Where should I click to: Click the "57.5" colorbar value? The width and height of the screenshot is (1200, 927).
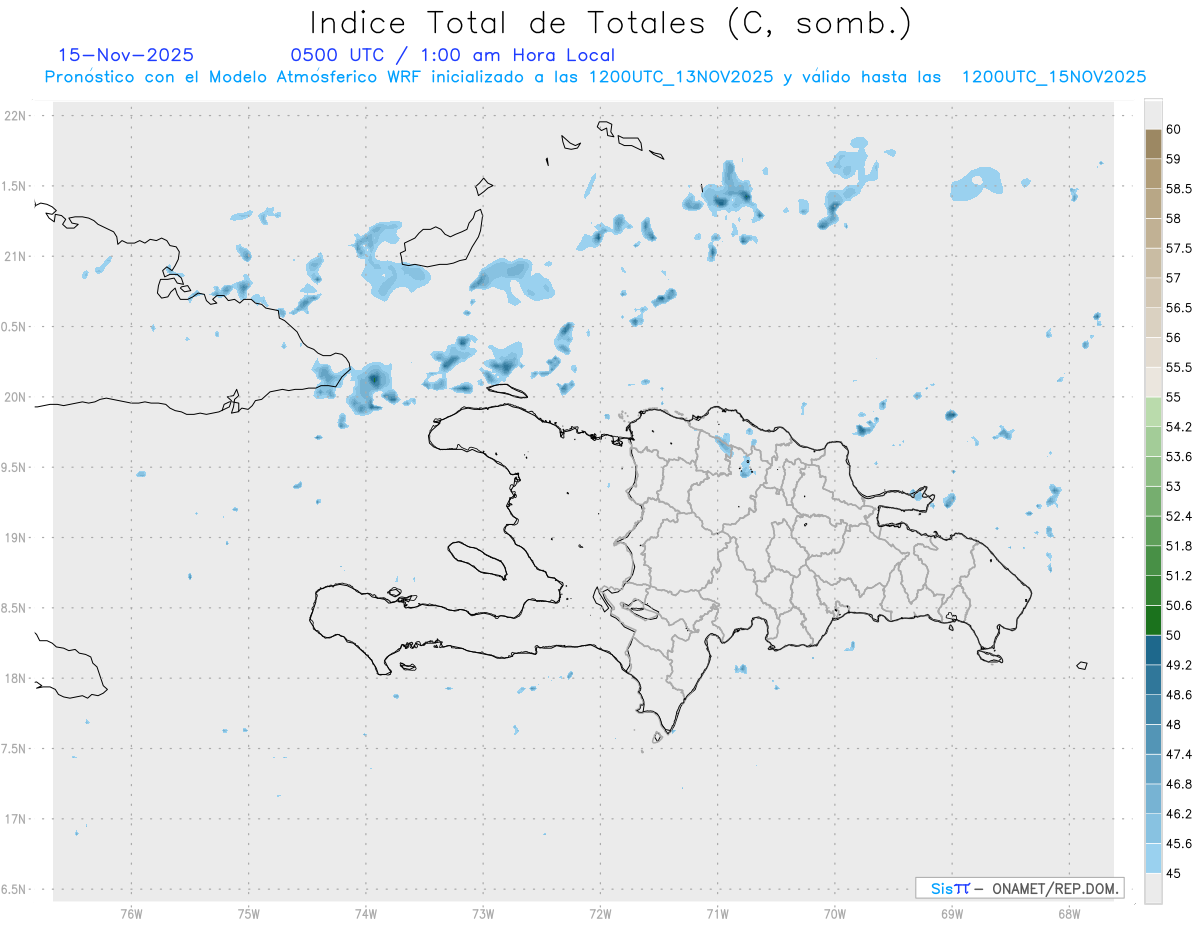1179,248
